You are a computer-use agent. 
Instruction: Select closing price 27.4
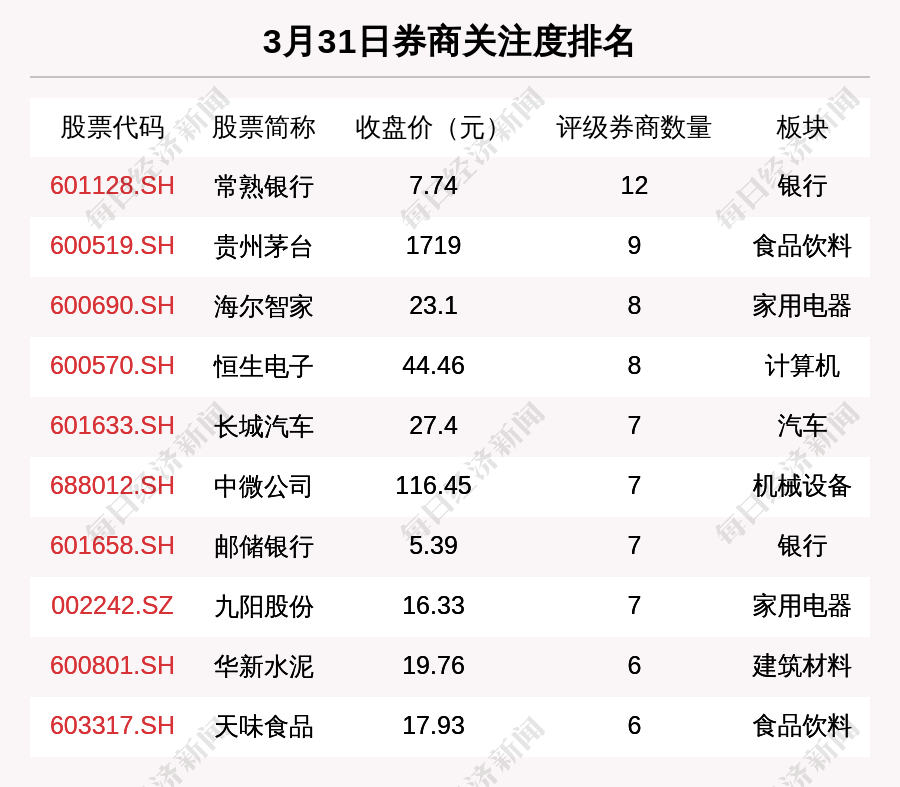coord(433,426)
